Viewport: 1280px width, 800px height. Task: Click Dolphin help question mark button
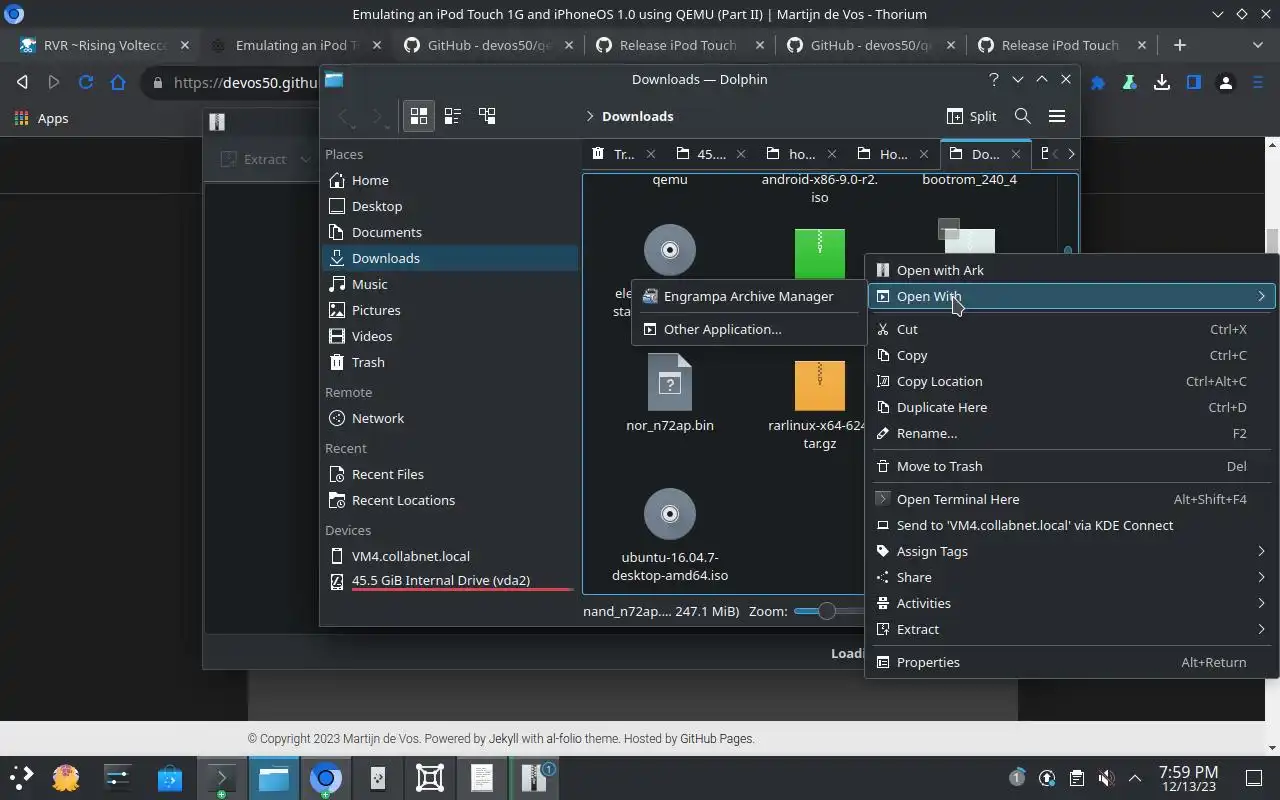[x=993, y=79]
